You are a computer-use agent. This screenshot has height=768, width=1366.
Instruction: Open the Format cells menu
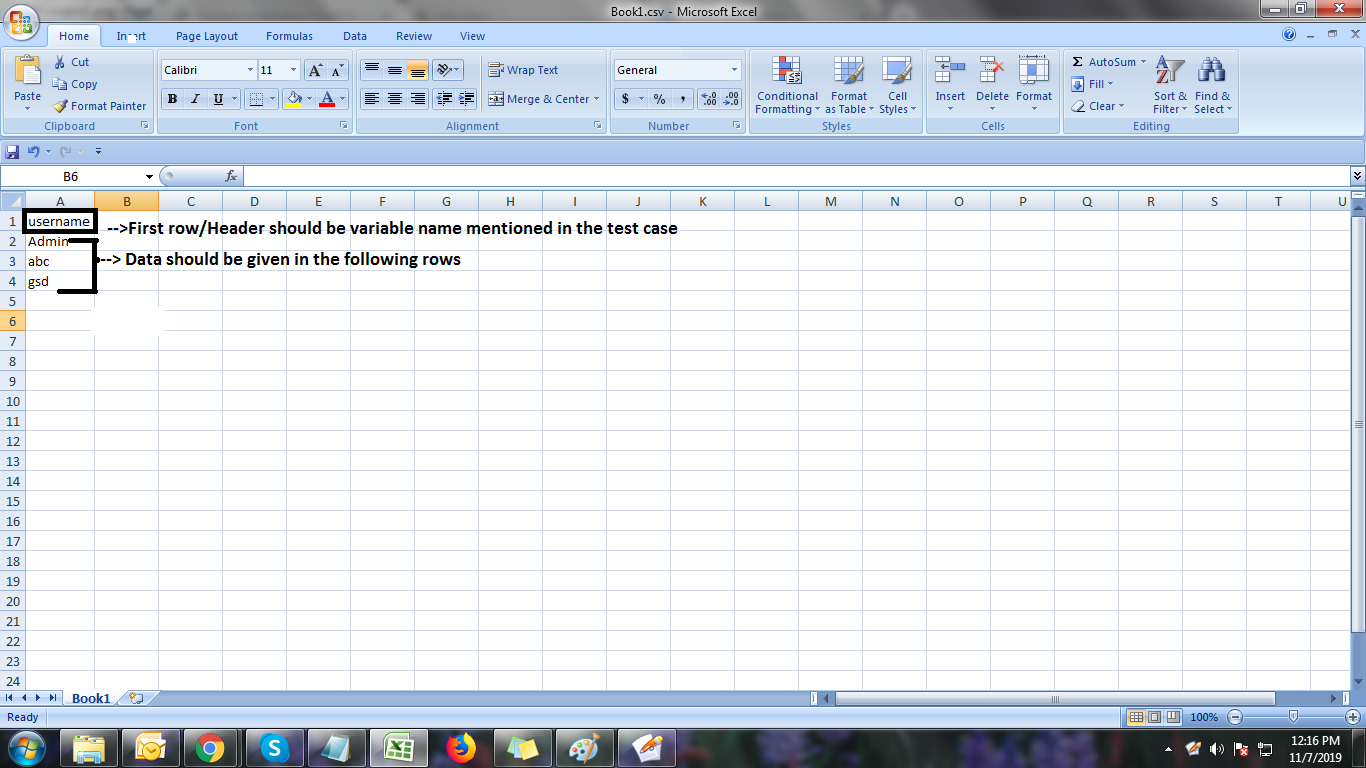1034,86
